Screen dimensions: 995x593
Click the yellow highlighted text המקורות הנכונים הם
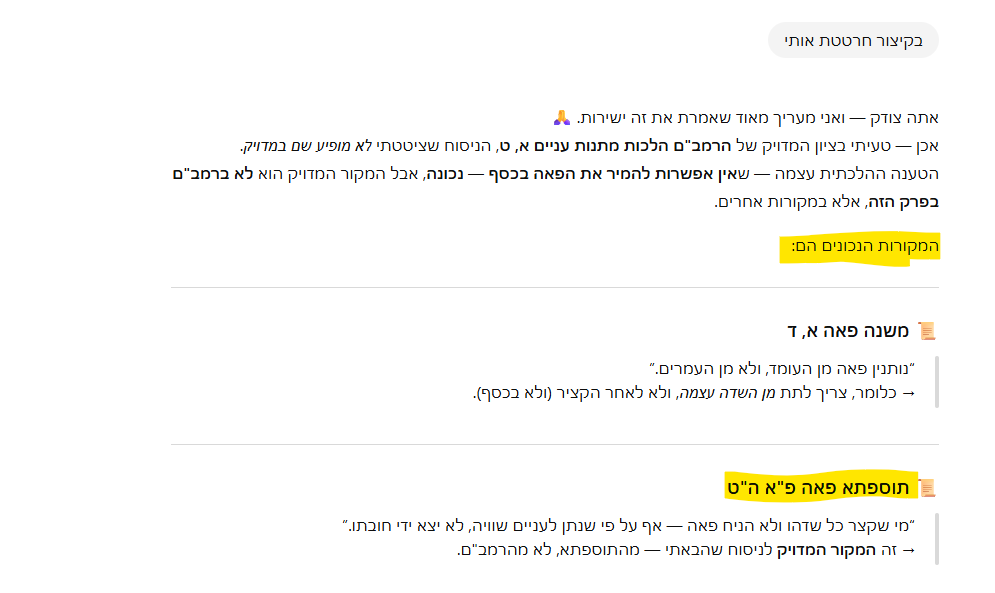pyautogui.click(x=860, y=247)
